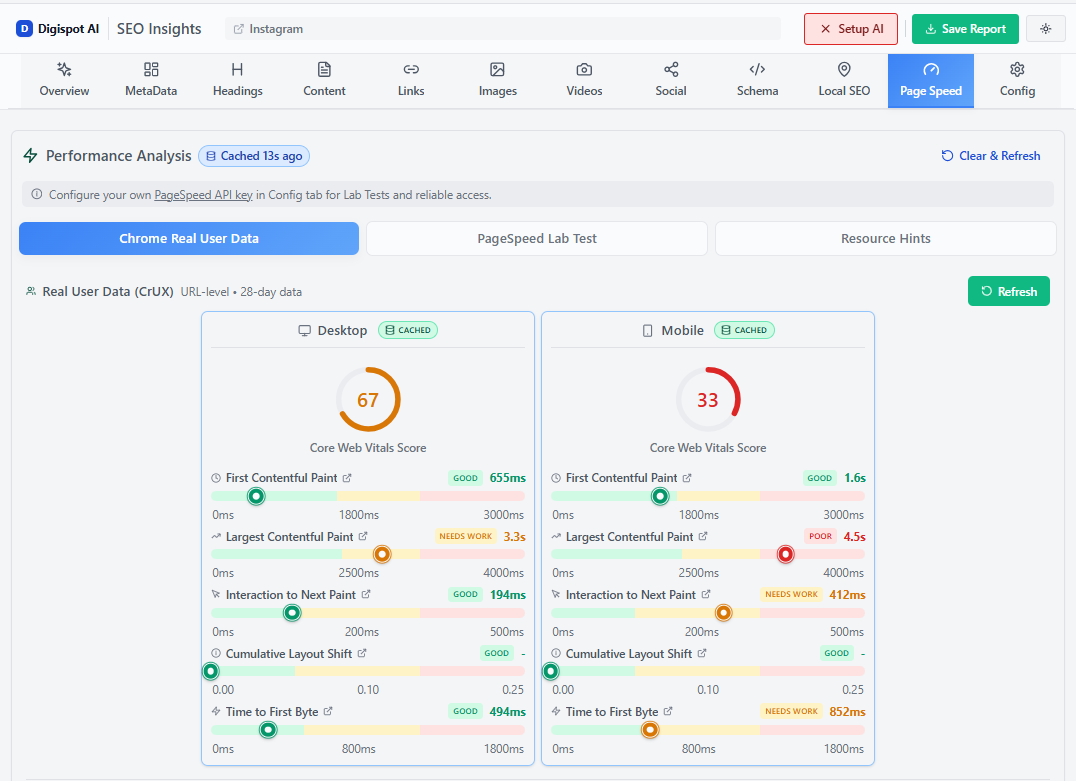Switch to the Chrome Real User Data view
The height and width of the screenshot is (781, 1076).
[x=188, y=238]
